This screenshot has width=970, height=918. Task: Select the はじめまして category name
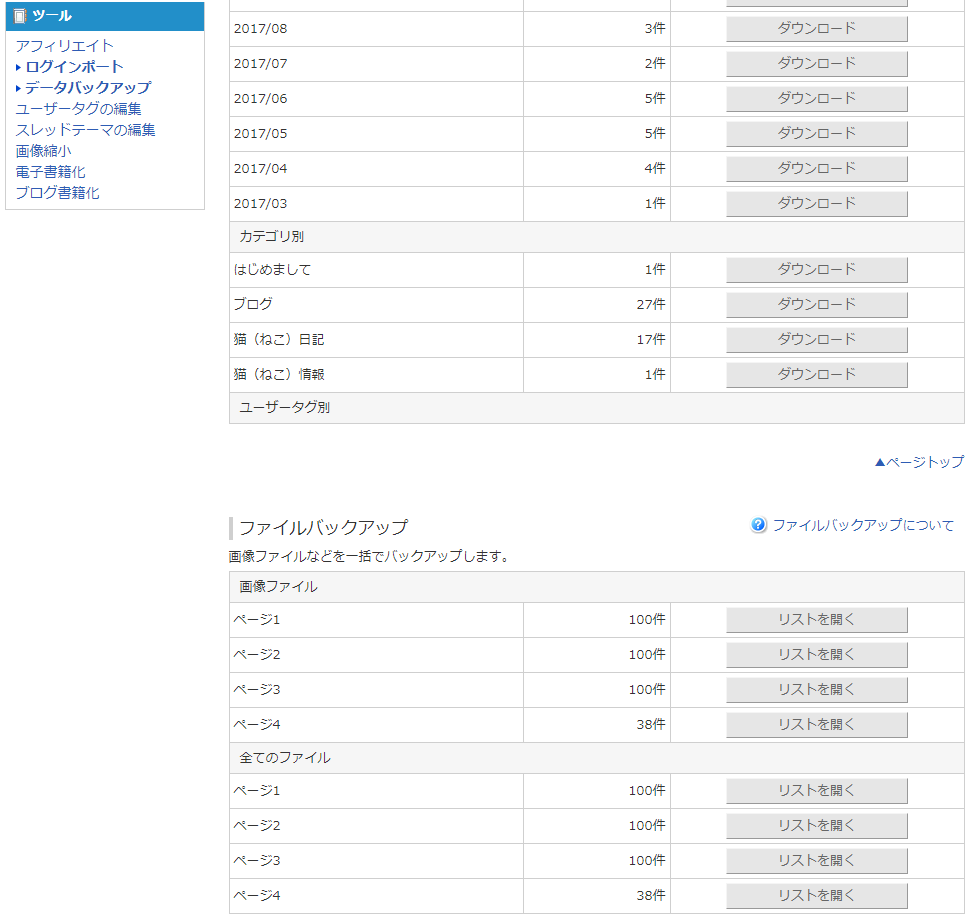pos(272,270)
